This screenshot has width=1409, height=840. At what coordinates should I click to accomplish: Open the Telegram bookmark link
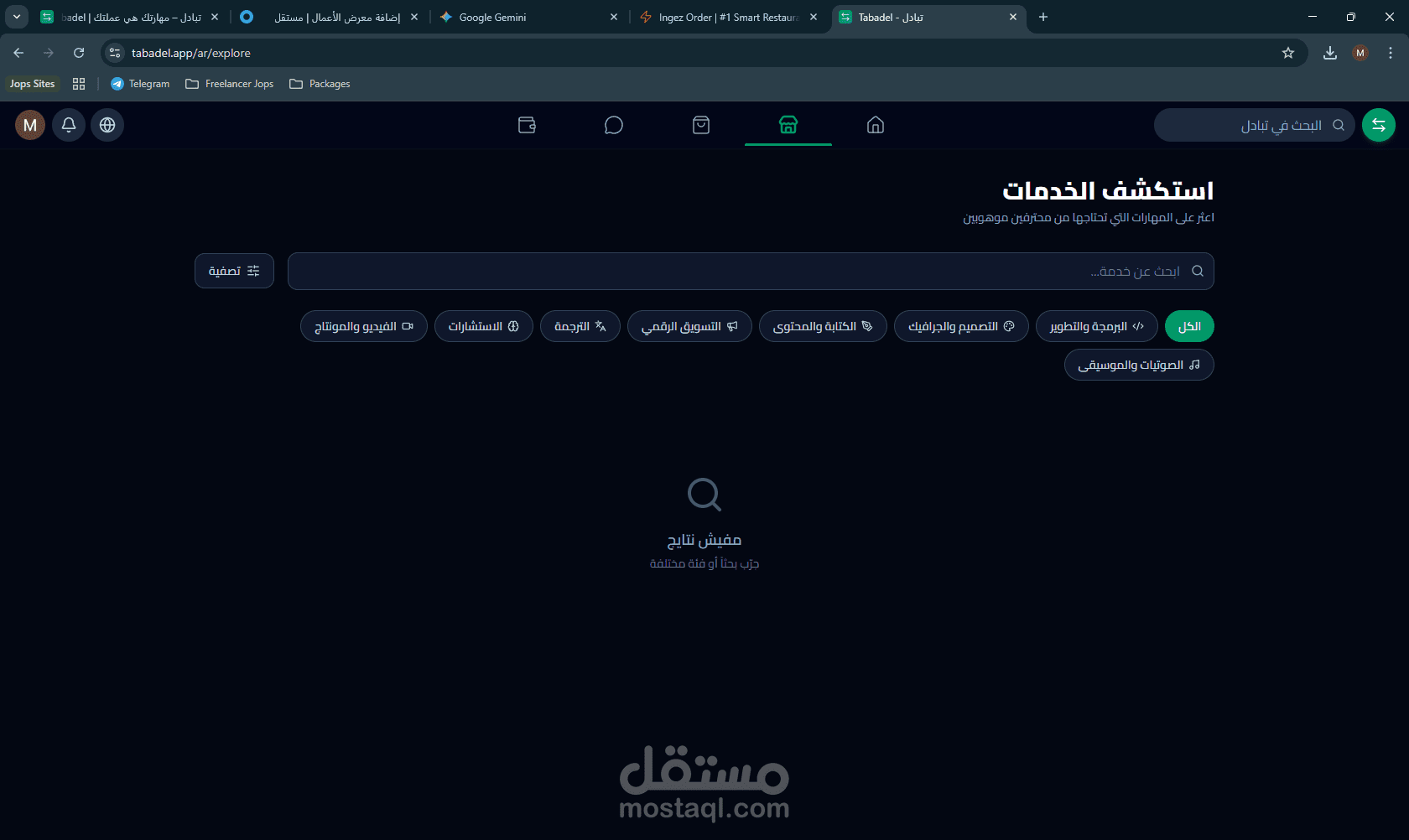140,84
